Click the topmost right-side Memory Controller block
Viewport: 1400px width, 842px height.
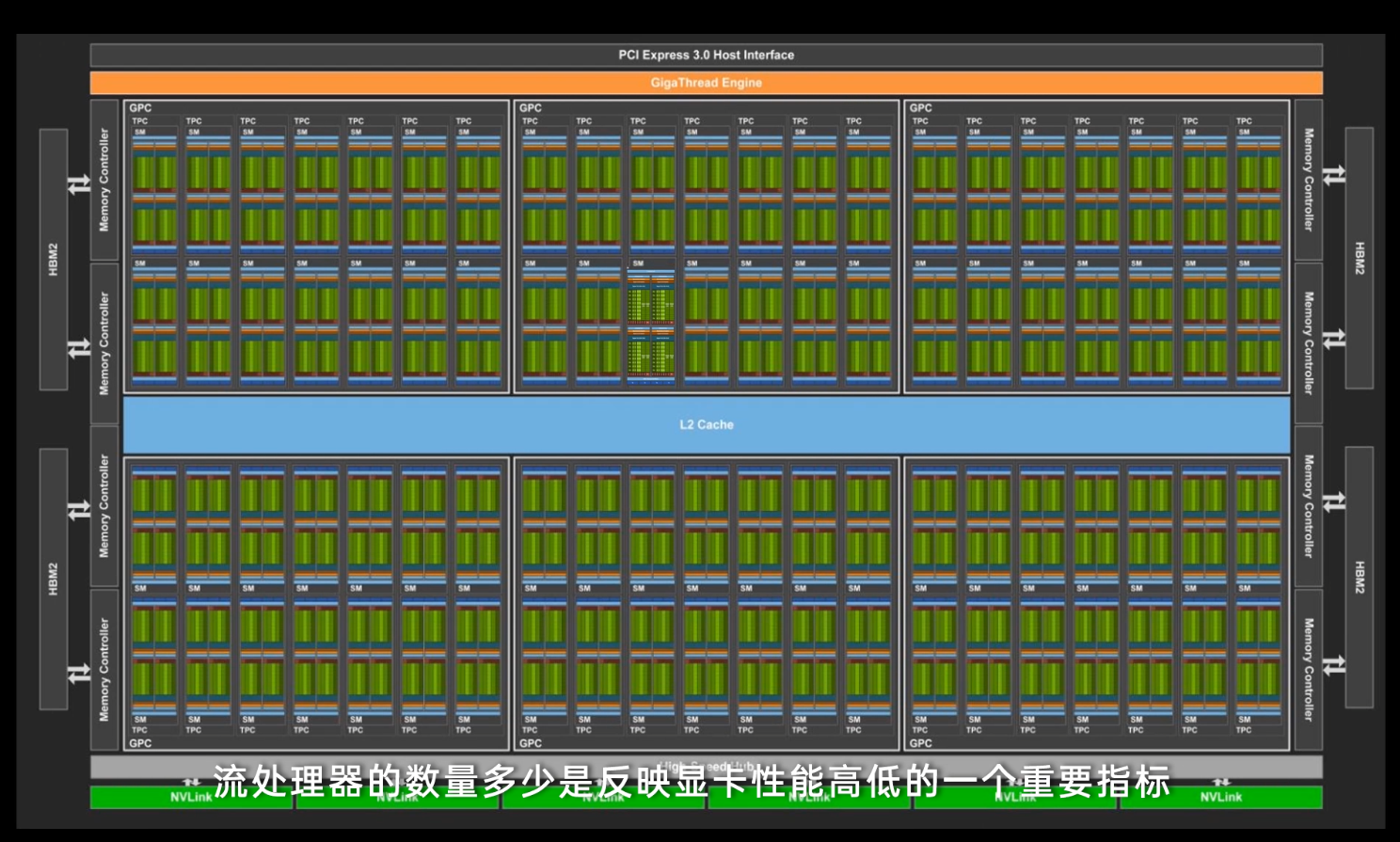point(1308,180)
